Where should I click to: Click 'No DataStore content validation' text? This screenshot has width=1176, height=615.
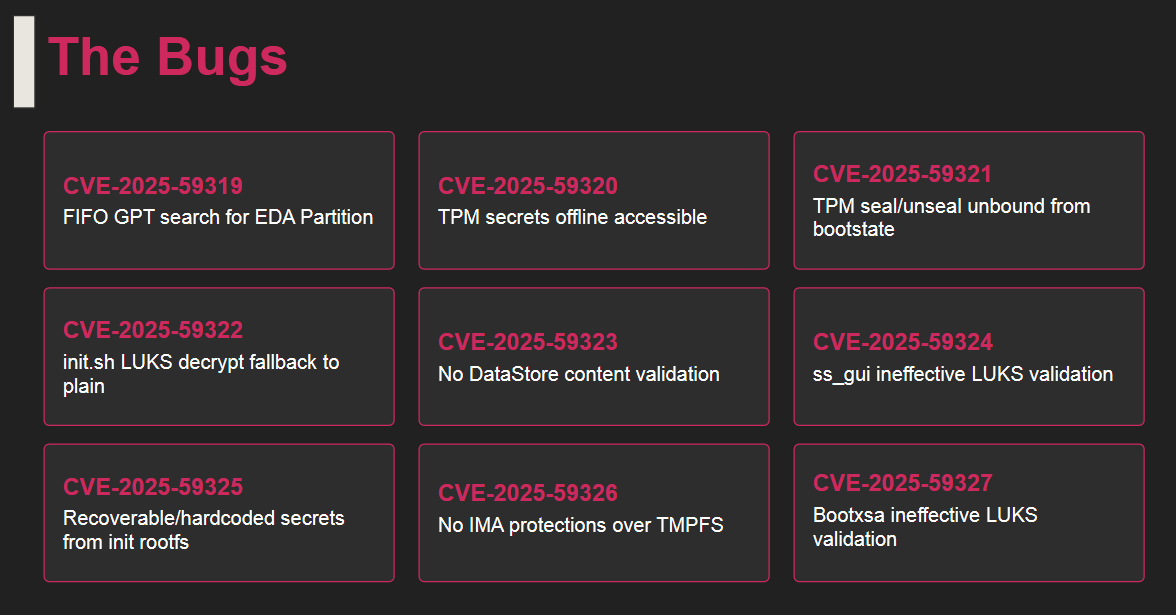tap(579, 374)
